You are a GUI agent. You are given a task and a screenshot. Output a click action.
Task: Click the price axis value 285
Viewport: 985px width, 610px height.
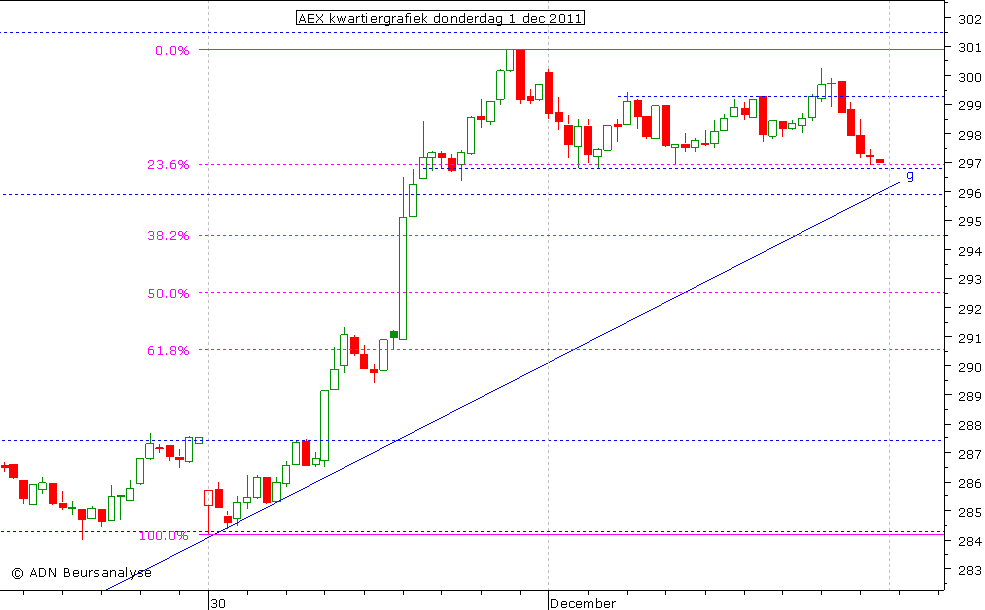(970, 513)
